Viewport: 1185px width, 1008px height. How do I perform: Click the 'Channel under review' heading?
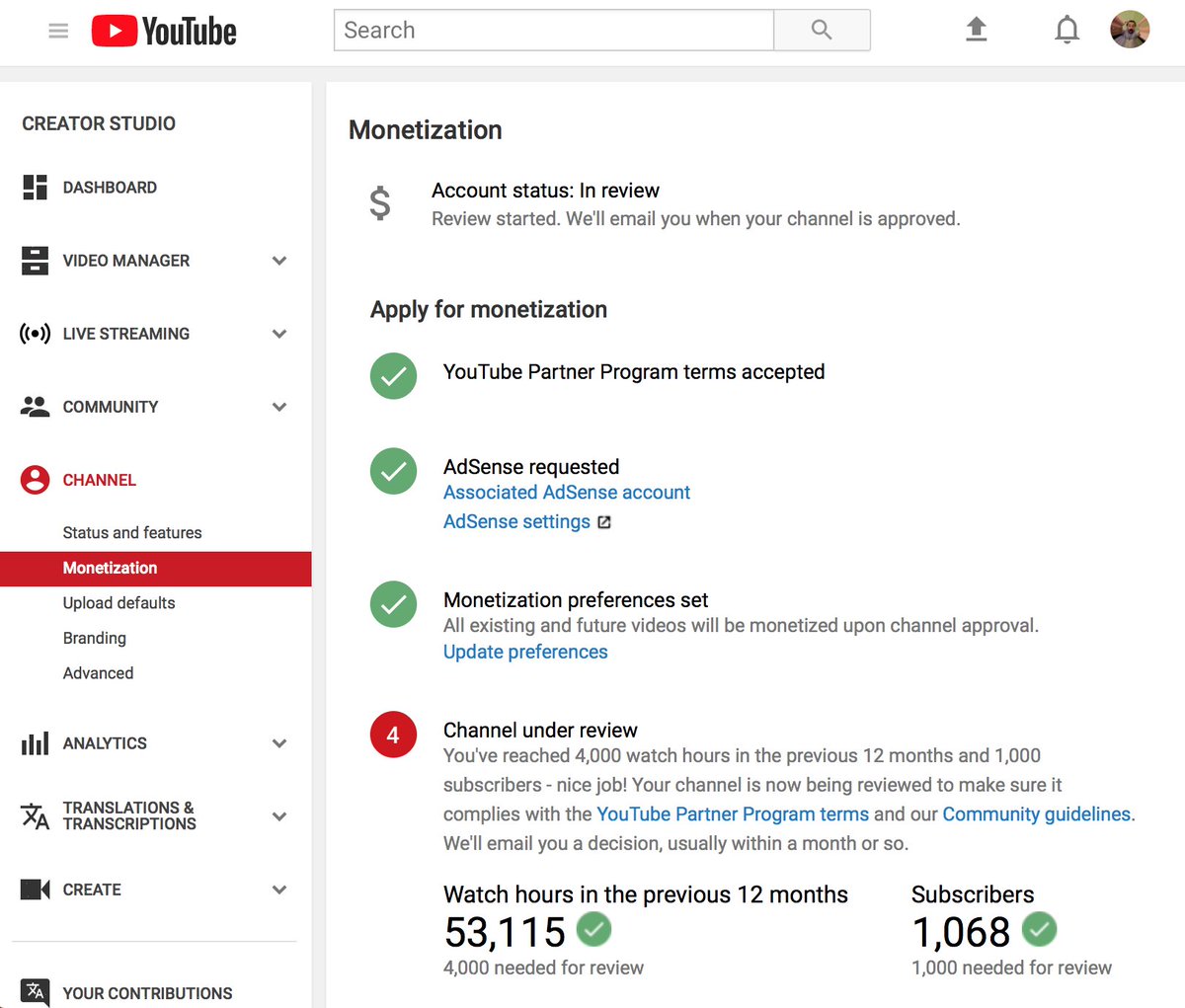point(540,731)
